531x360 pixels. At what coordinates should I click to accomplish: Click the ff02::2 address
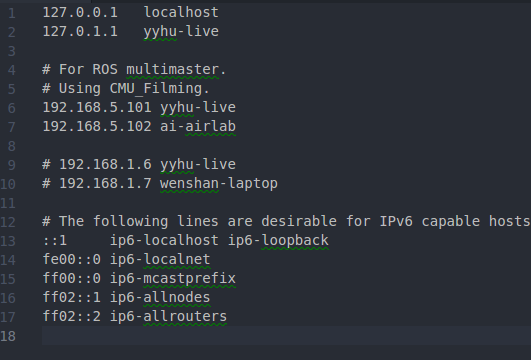point(72,316)
